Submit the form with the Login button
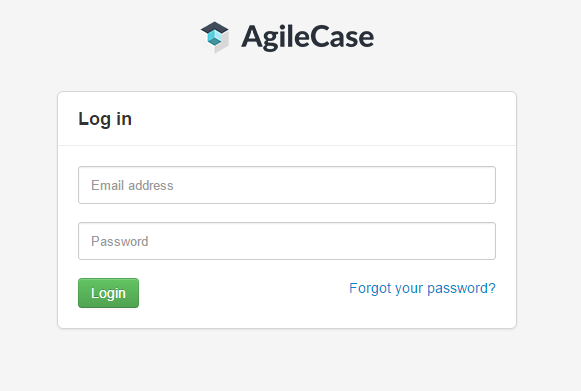Screen dimensions: 581x391 click(109, 293)
